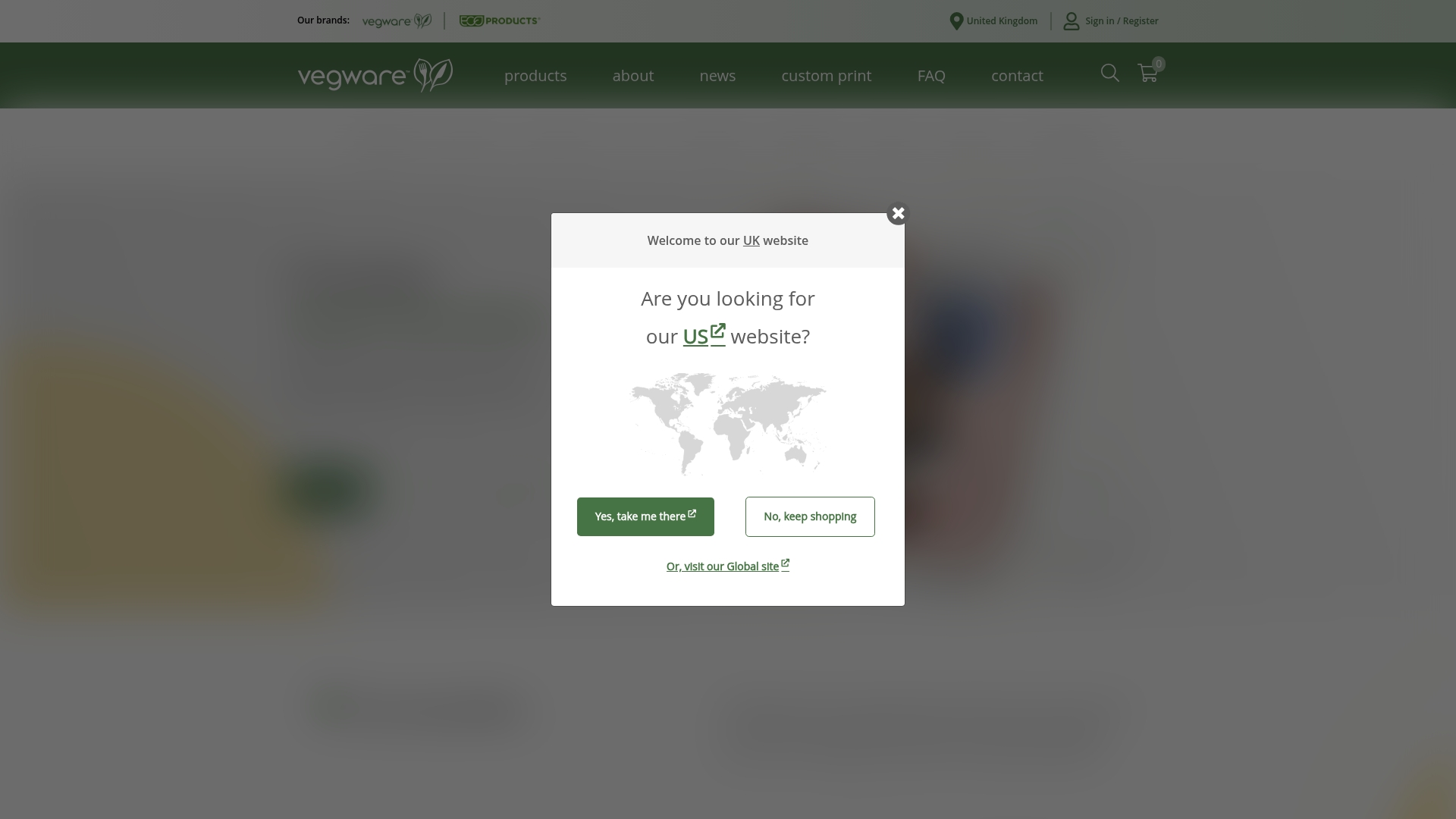Screen dimensions: 1456x819
Task: Click the location pin icon
Action: coord(955,20)
